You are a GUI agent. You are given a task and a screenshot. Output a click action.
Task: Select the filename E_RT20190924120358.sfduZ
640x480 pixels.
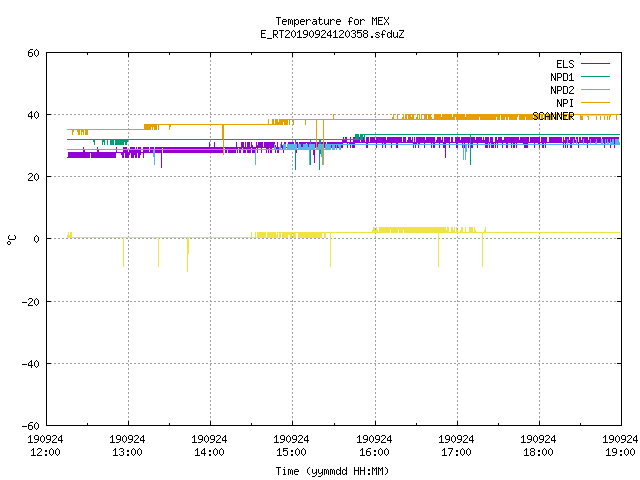[332, 34]
